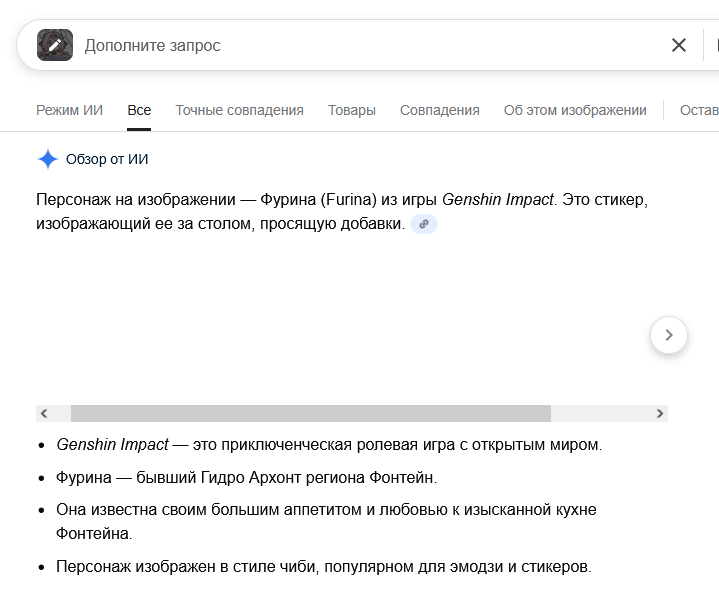The height and width of the screenshot is (599, 719).
Task: Click the italic 'Genshin Impact' text in first paragraph
Action: (498, 200)
